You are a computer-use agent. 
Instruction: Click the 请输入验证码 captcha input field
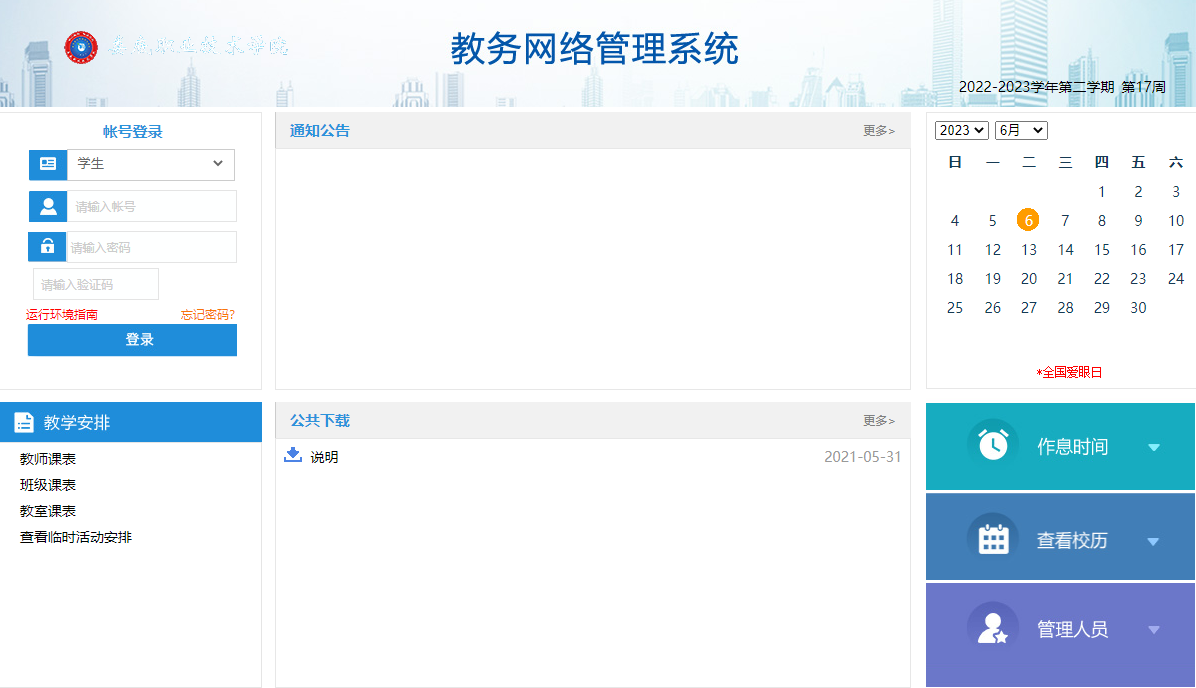point(96,285)
